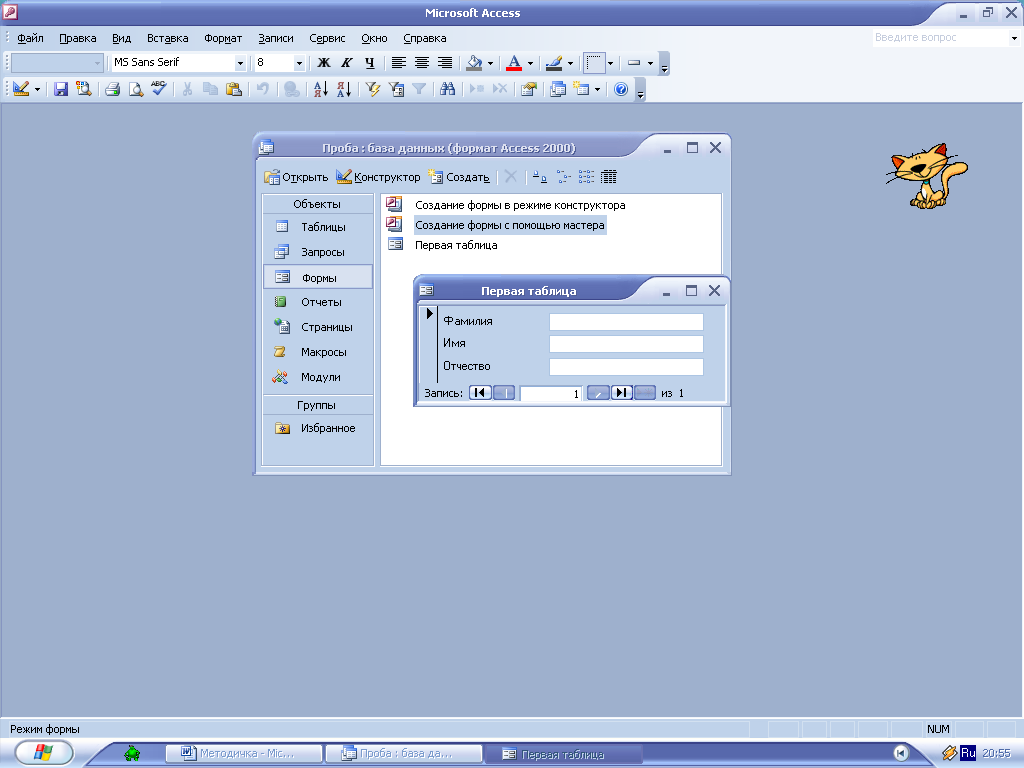The image size is (1024, 768).
Task: Align text right
Action: pos(445,63)
